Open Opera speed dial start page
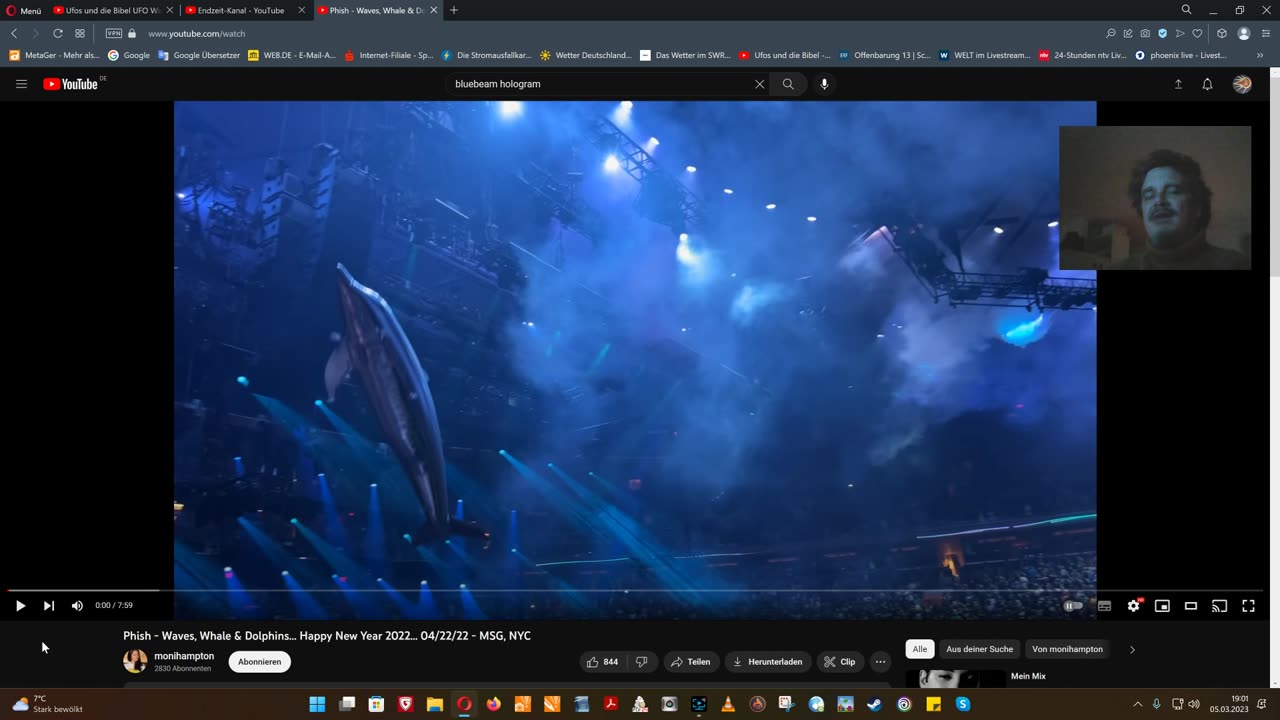1280x720 pixels. click(80, 33)
